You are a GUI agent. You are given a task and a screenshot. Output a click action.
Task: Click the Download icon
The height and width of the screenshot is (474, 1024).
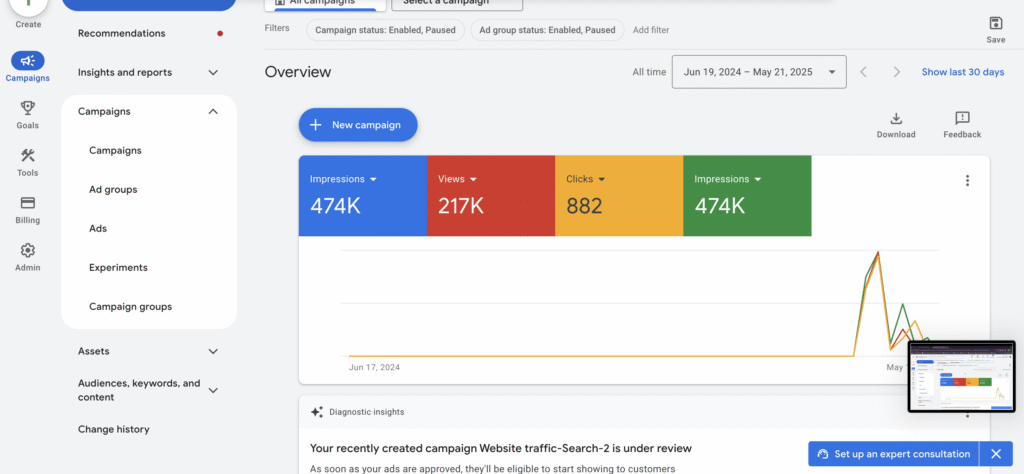896,119
